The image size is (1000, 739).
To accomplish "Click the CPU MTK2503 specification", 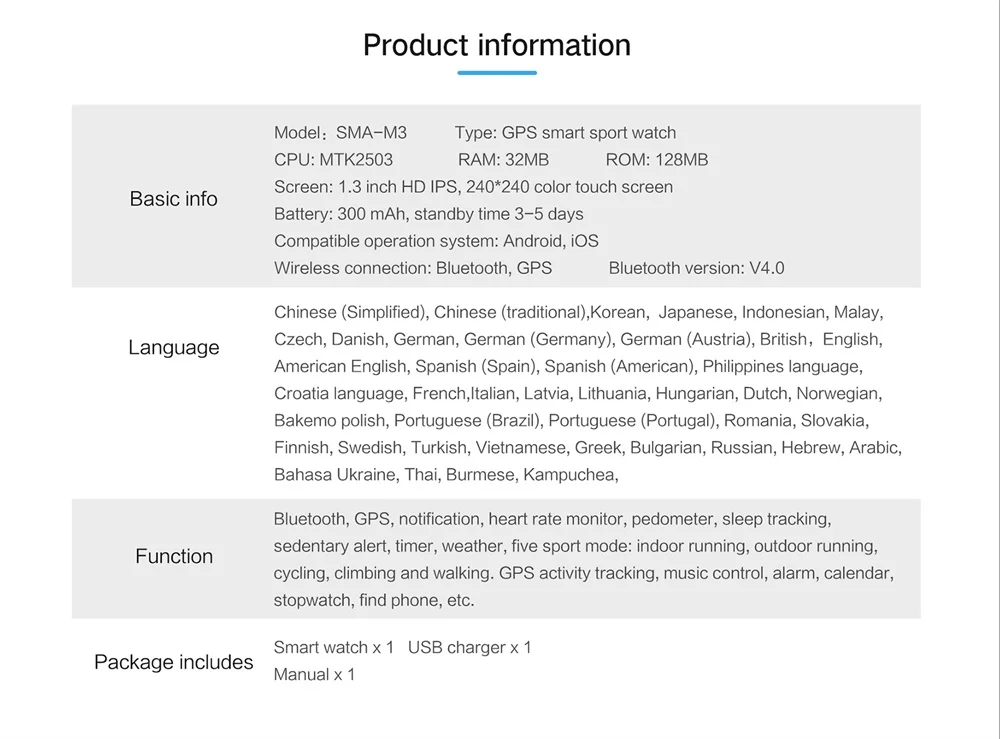I will [x=333, y=160].
